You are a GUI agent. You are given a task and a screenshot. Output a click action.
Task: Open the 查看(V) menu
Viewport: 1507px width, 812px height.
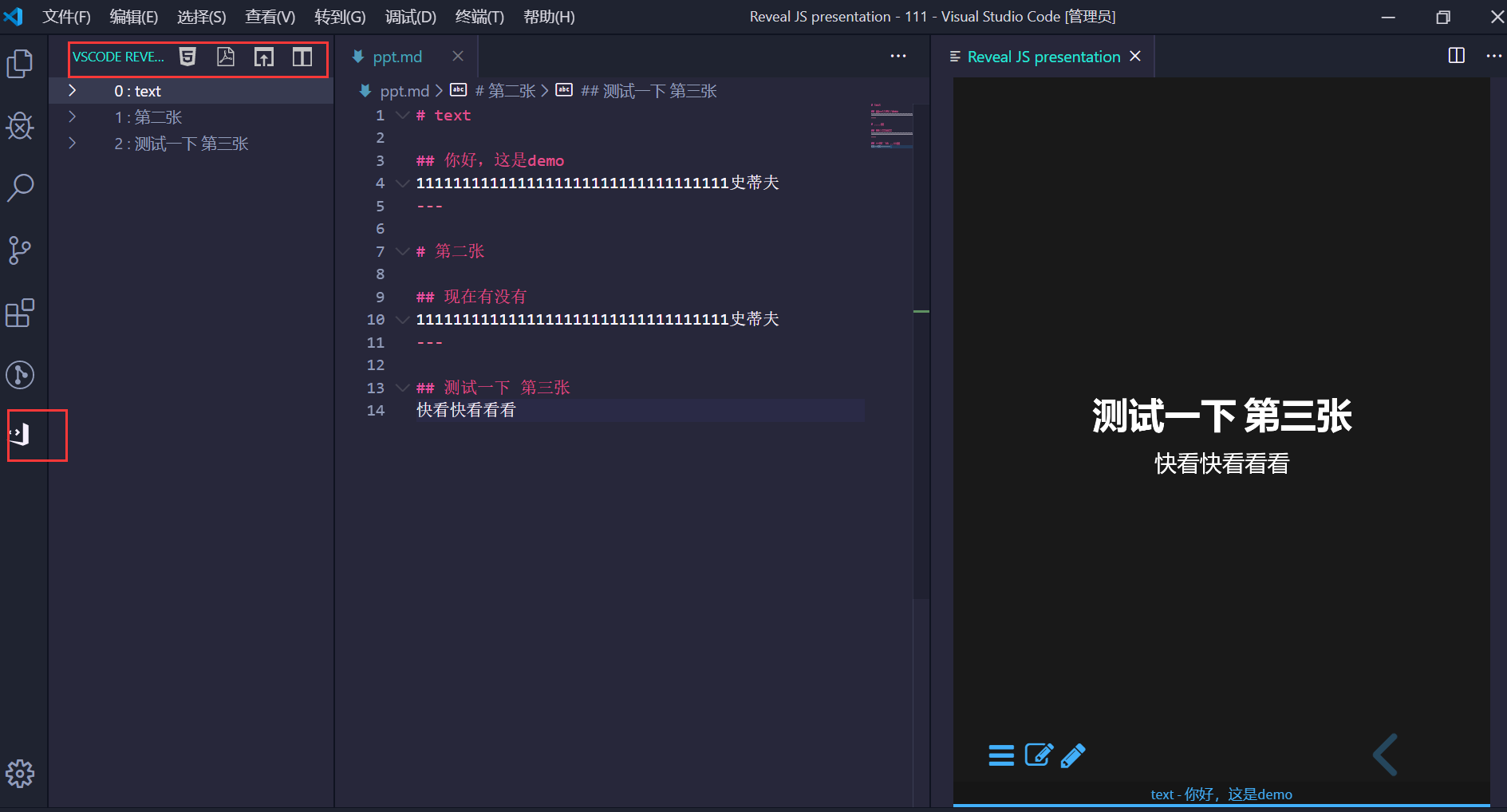click(269, 16)
